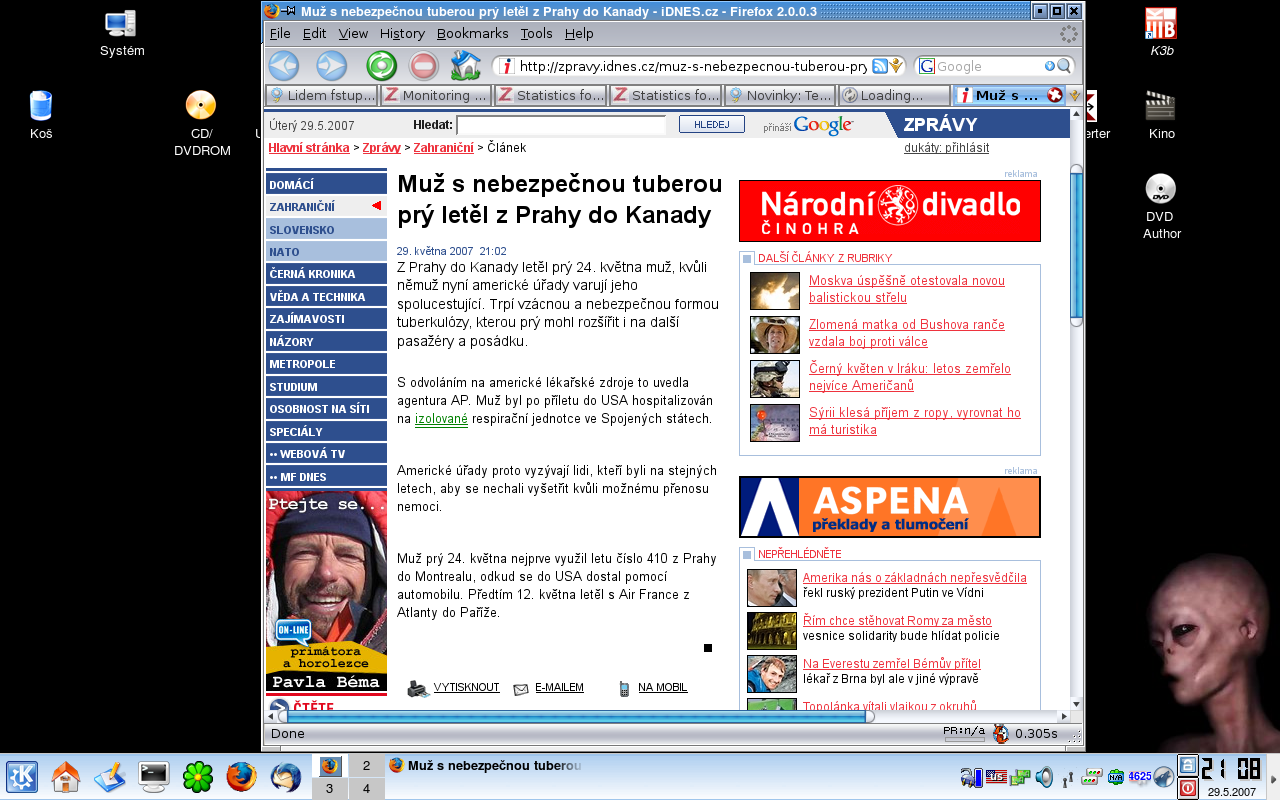
Task: Stop loading the page
Action: point(423,66)
